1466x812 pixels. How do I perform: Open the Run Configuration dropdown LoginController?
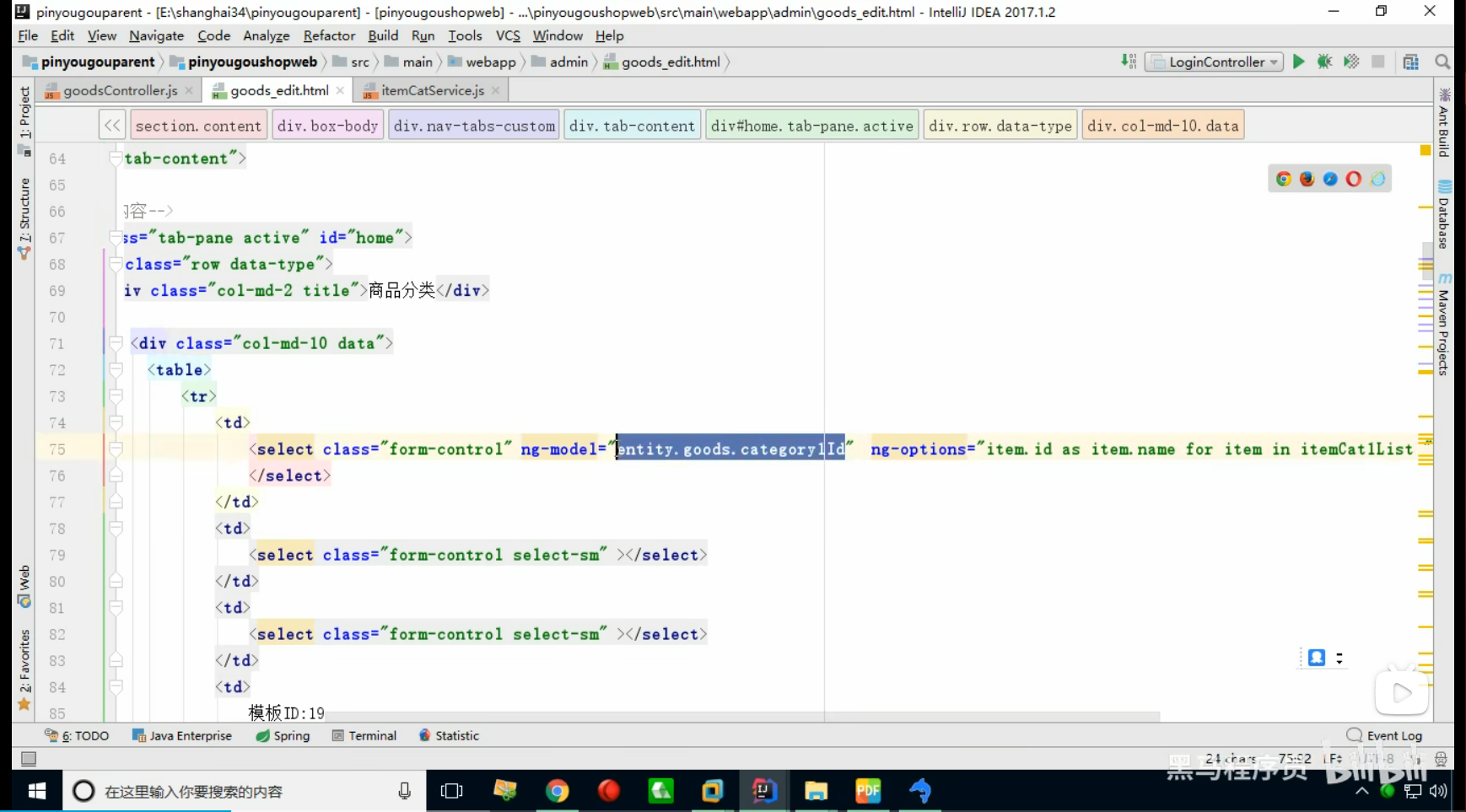click(x=1214, y=62)
